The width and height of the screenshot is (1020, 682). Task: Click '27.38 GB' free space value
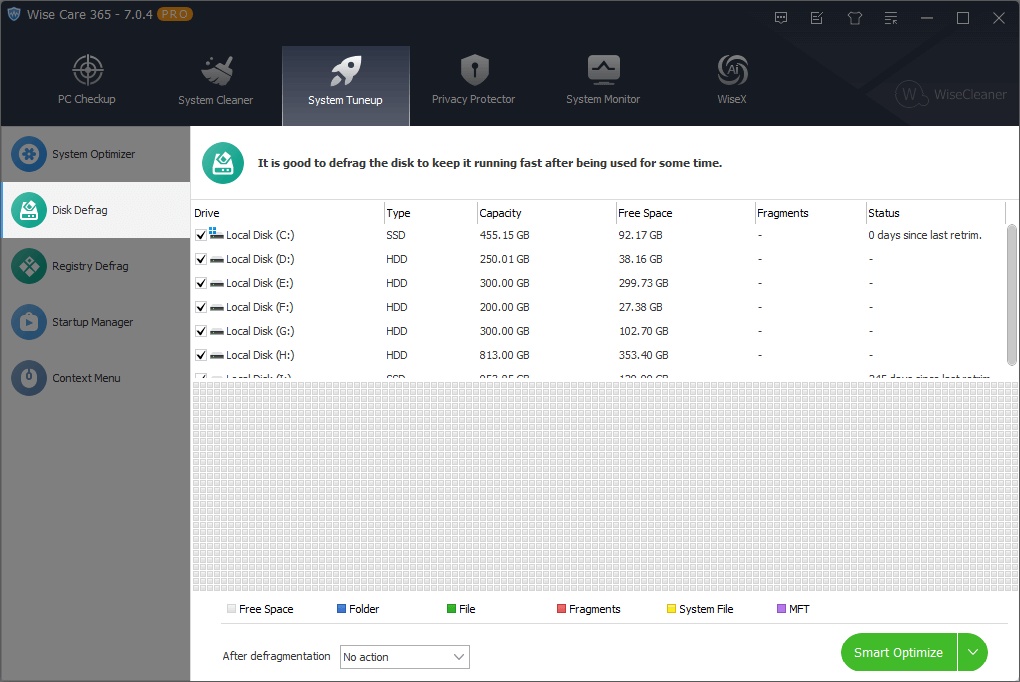641,307
